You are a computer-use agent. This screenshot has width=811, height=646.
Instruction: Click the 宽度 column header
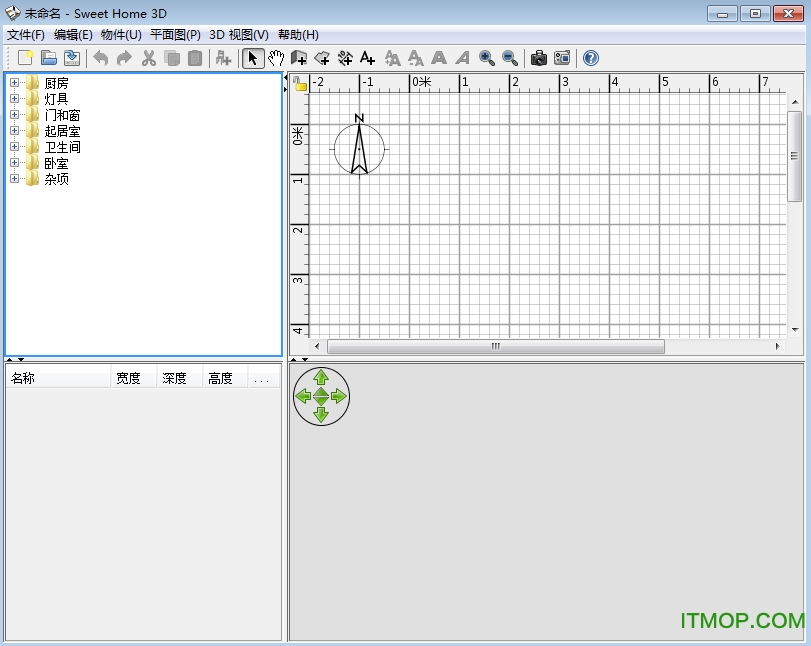[128, 378]
